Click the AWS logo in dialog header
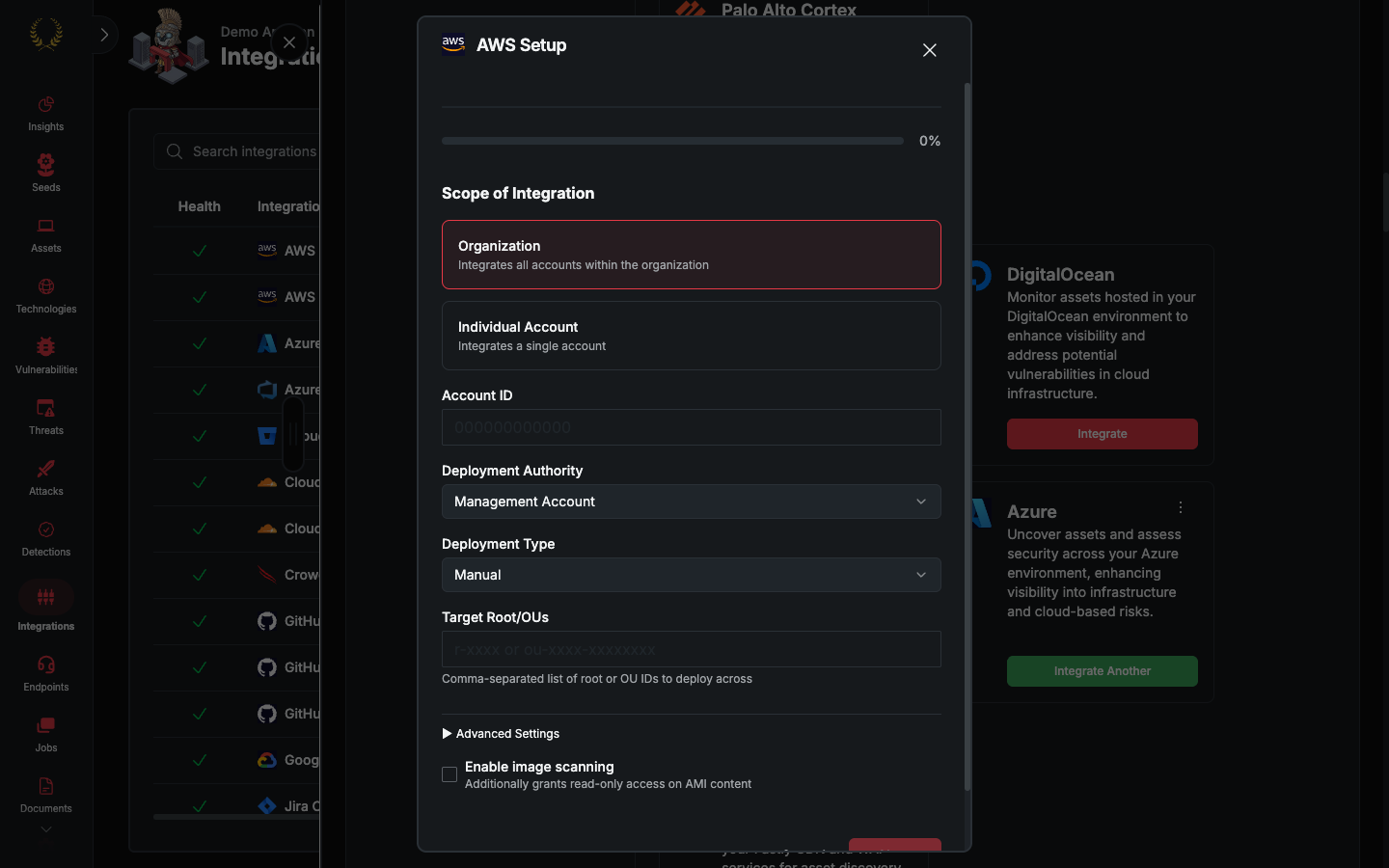Viewport: 1389px width, 868px height. [453, 44]
